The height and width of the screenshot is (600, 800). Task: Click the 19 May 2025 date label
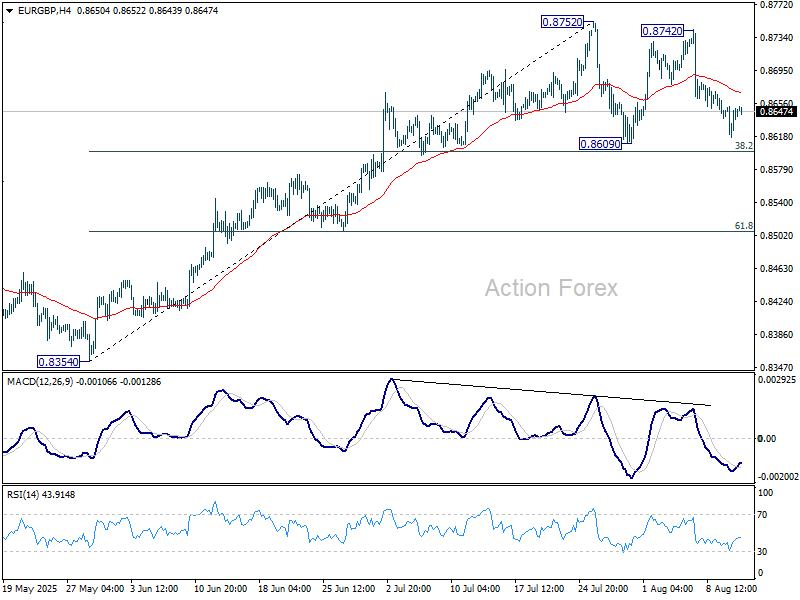[x=31, y=588]
